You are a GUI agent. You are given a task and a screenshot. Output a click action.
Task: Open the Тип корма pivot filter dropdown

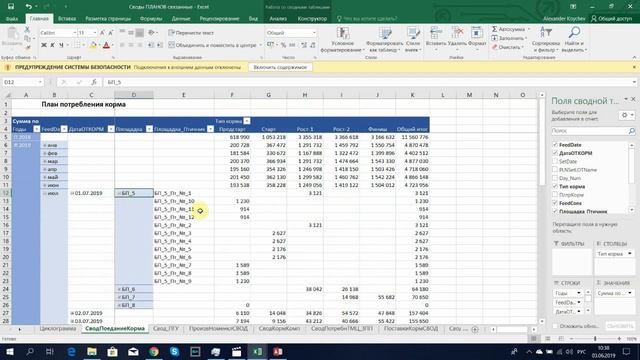click(x=247, y=121)
